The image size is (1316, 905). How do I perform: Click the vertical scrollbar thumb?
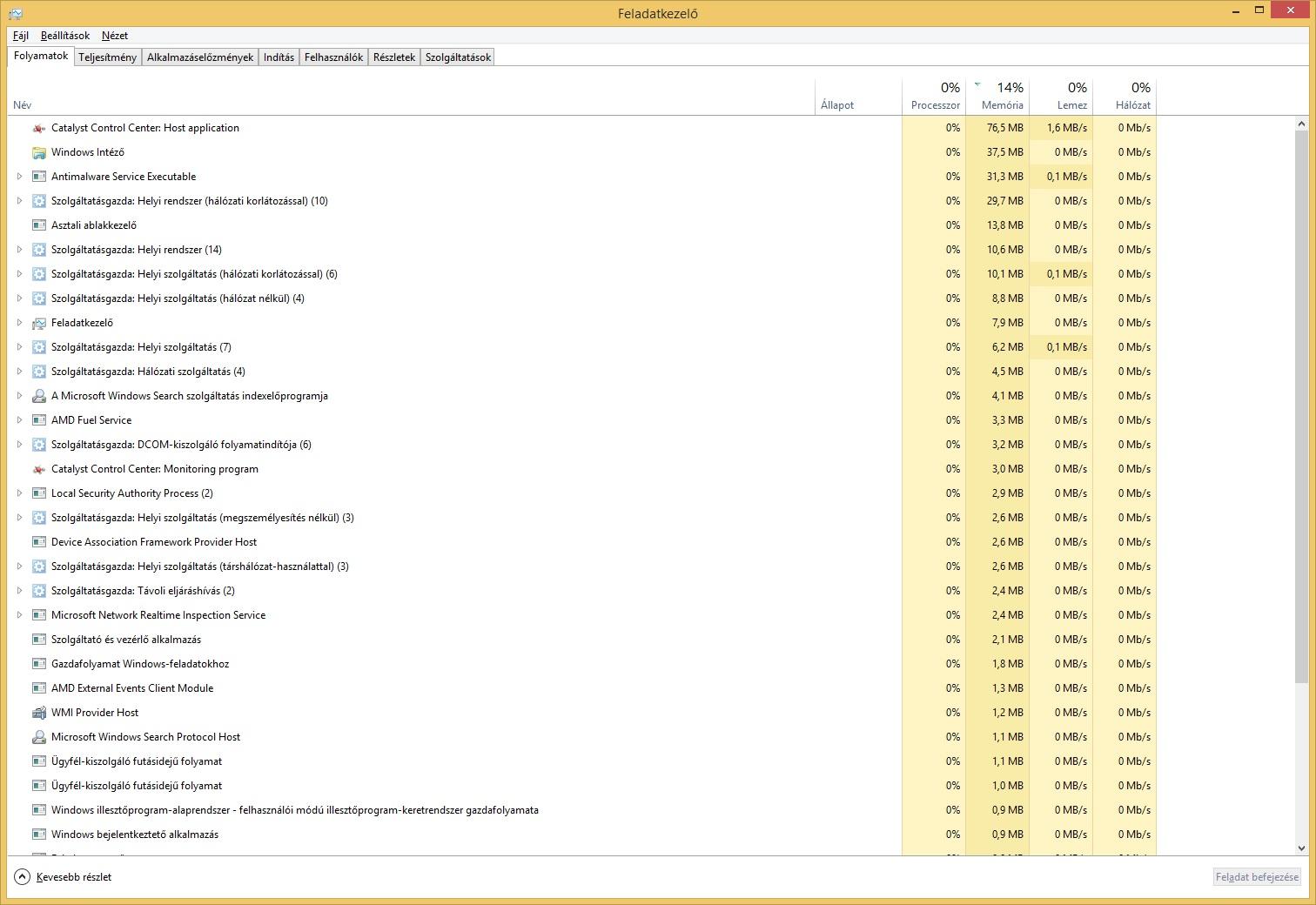(x=1301, y=407)
